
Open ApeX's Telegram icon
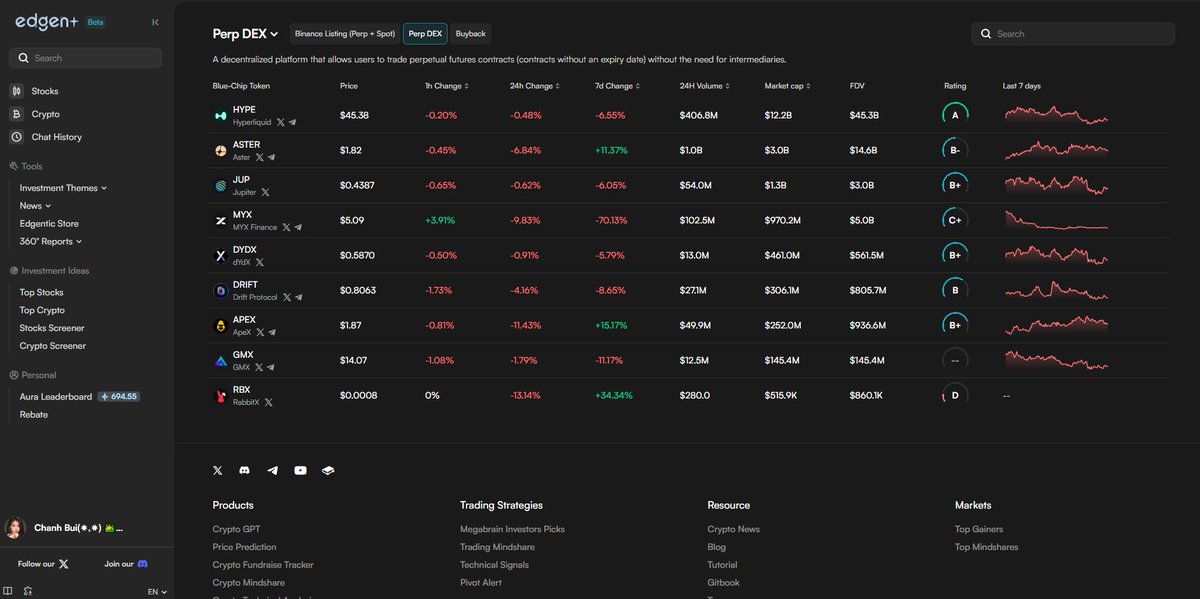click(x=271, y=332)
